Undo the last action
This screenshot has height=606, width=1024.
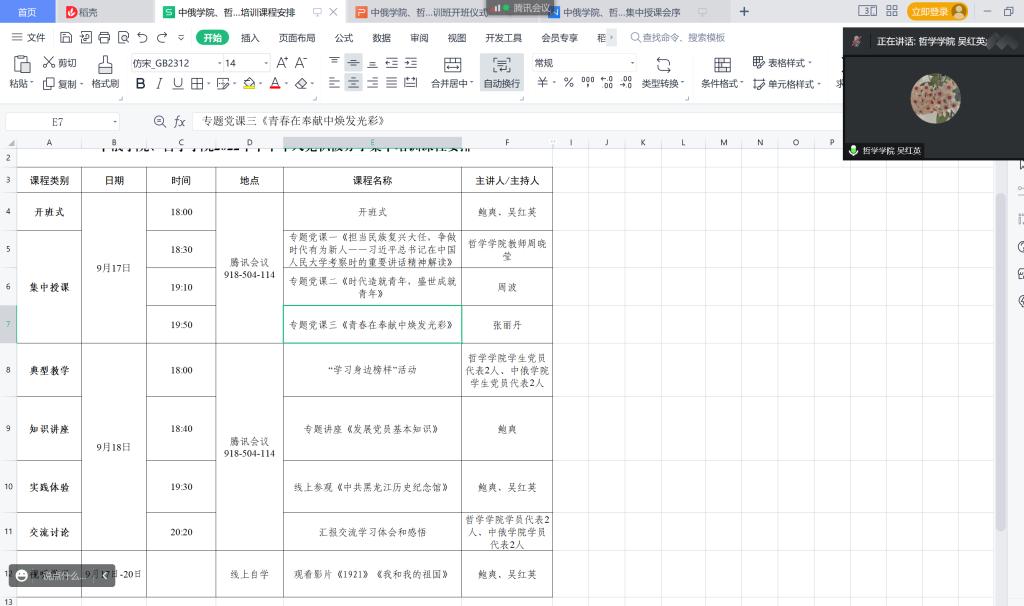(142, 38)
